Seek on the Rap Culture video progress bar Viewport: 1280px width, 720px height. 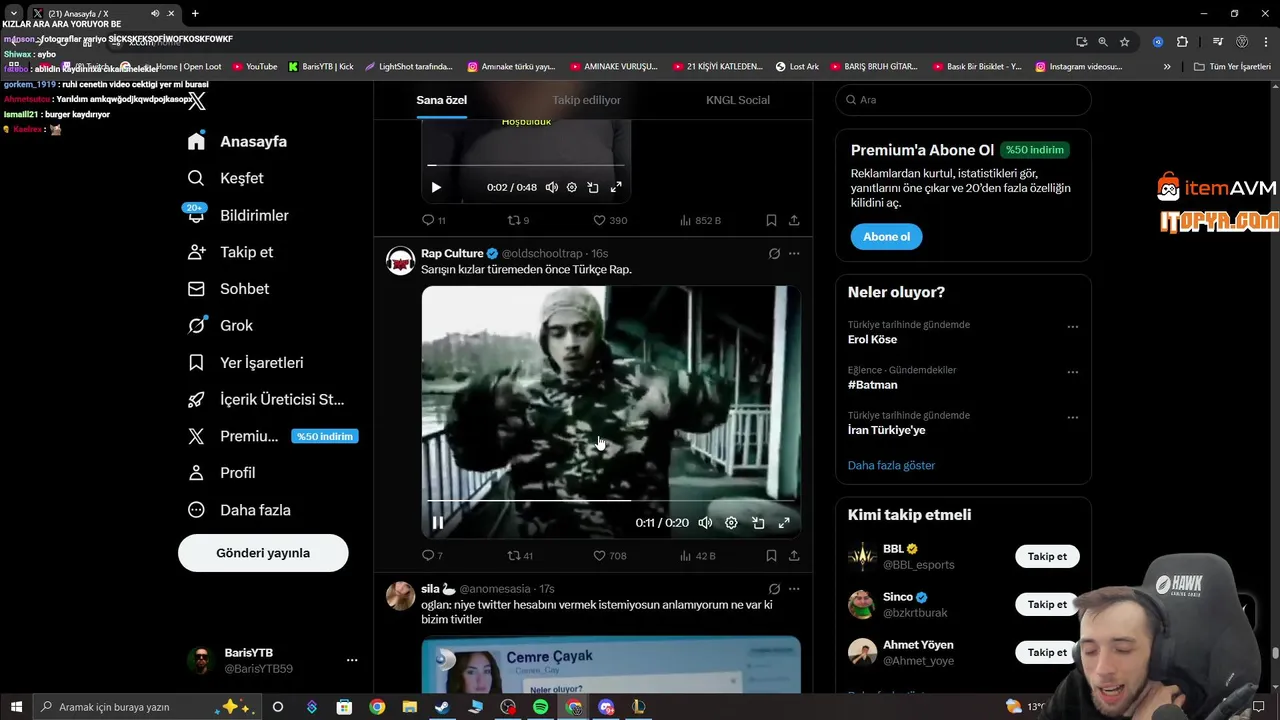pos(611,500)
